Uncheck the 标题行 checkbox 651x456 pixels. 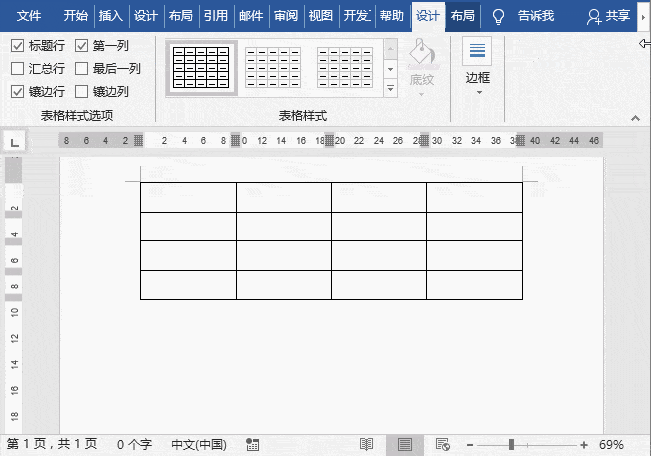17,46
